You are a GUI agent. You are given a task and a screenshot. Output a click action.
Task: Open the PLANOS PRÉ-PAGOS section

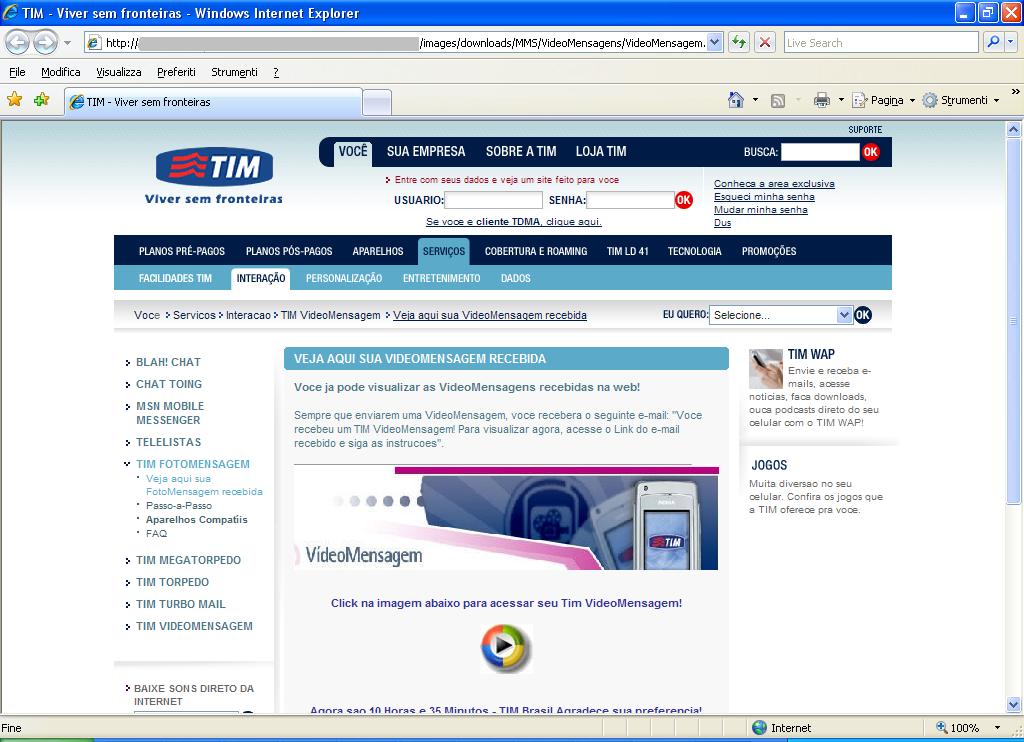(x=182, y=251)
